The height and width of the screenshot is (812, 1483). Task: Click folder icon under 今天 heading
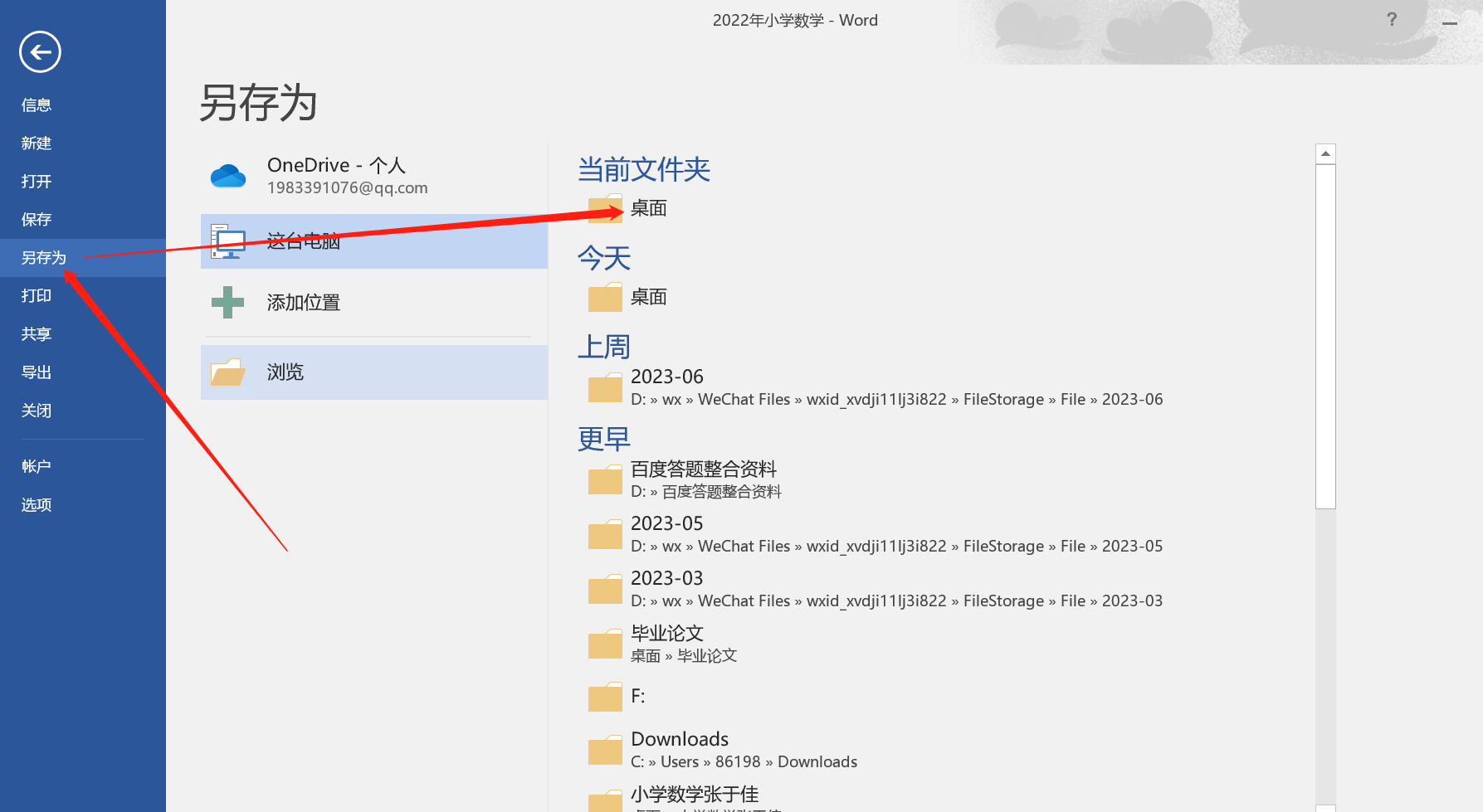[x=605, y=297]
